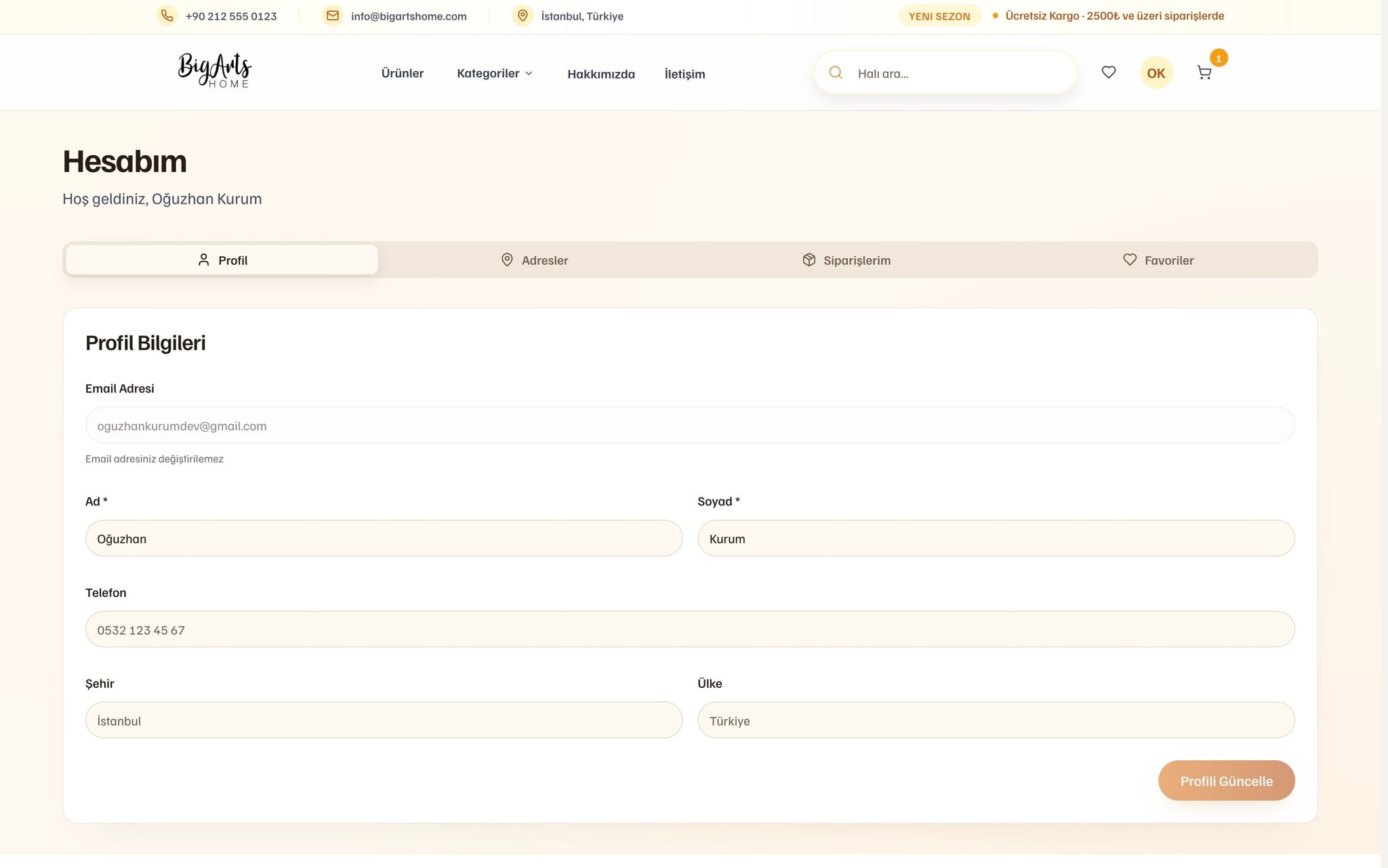Expand the Kategoriler dropdown menu
Screen dimensions: 1388x868
495,73
